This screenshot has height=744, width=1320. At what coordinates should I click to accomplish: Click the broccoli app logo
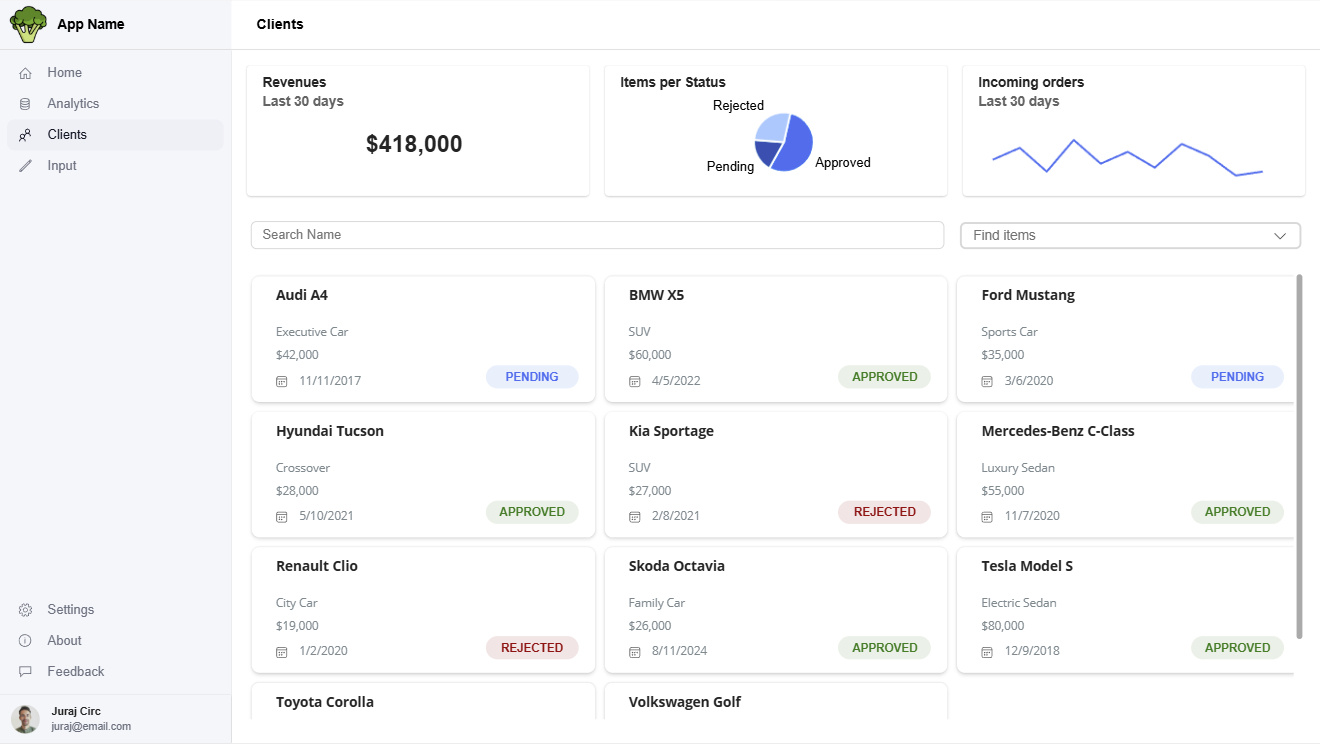click(28, 24)
